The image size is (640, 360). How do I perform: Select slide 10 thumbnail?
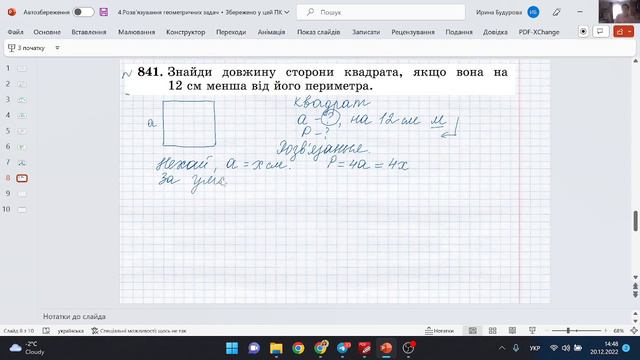(22, 209)
